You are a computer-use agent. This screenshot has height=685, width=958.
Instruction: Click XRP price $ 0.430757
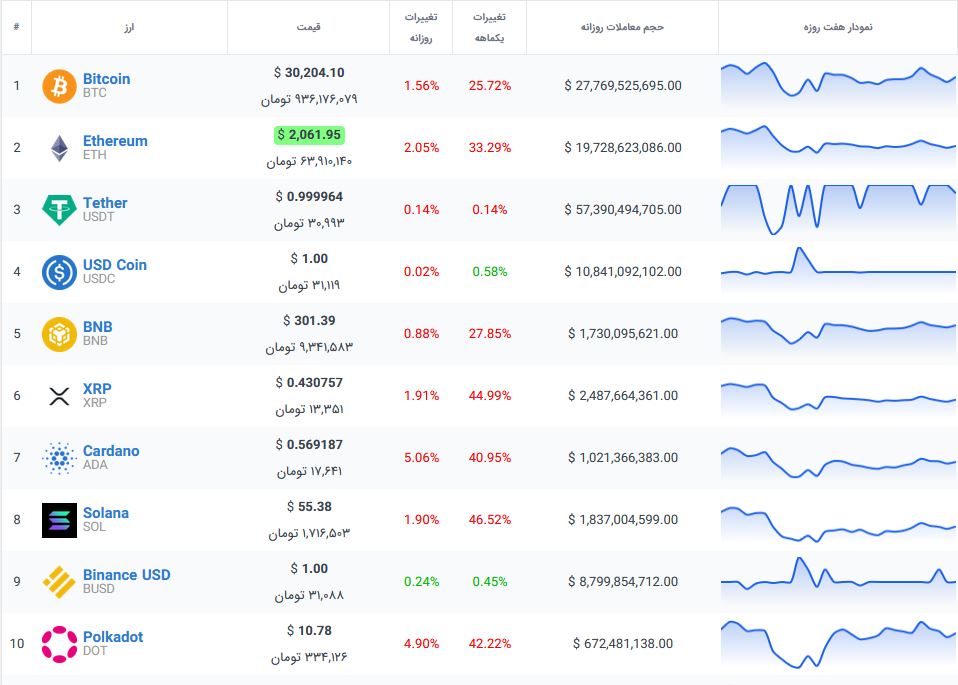click(309, 383)
